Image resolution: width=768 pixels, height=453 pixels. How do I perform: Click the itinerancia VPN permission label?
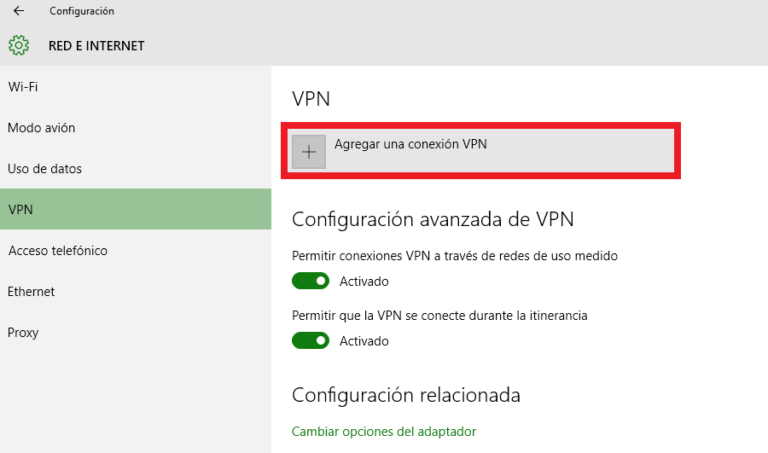(439, 316)
